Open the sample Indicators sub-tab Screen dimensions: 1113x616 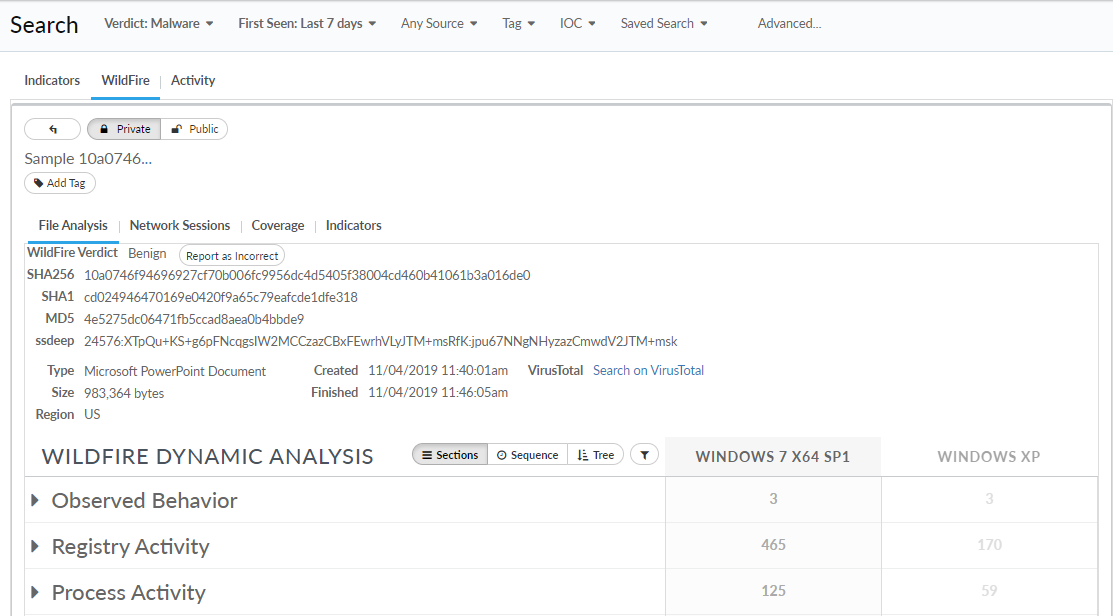click(x=353, y=226)
